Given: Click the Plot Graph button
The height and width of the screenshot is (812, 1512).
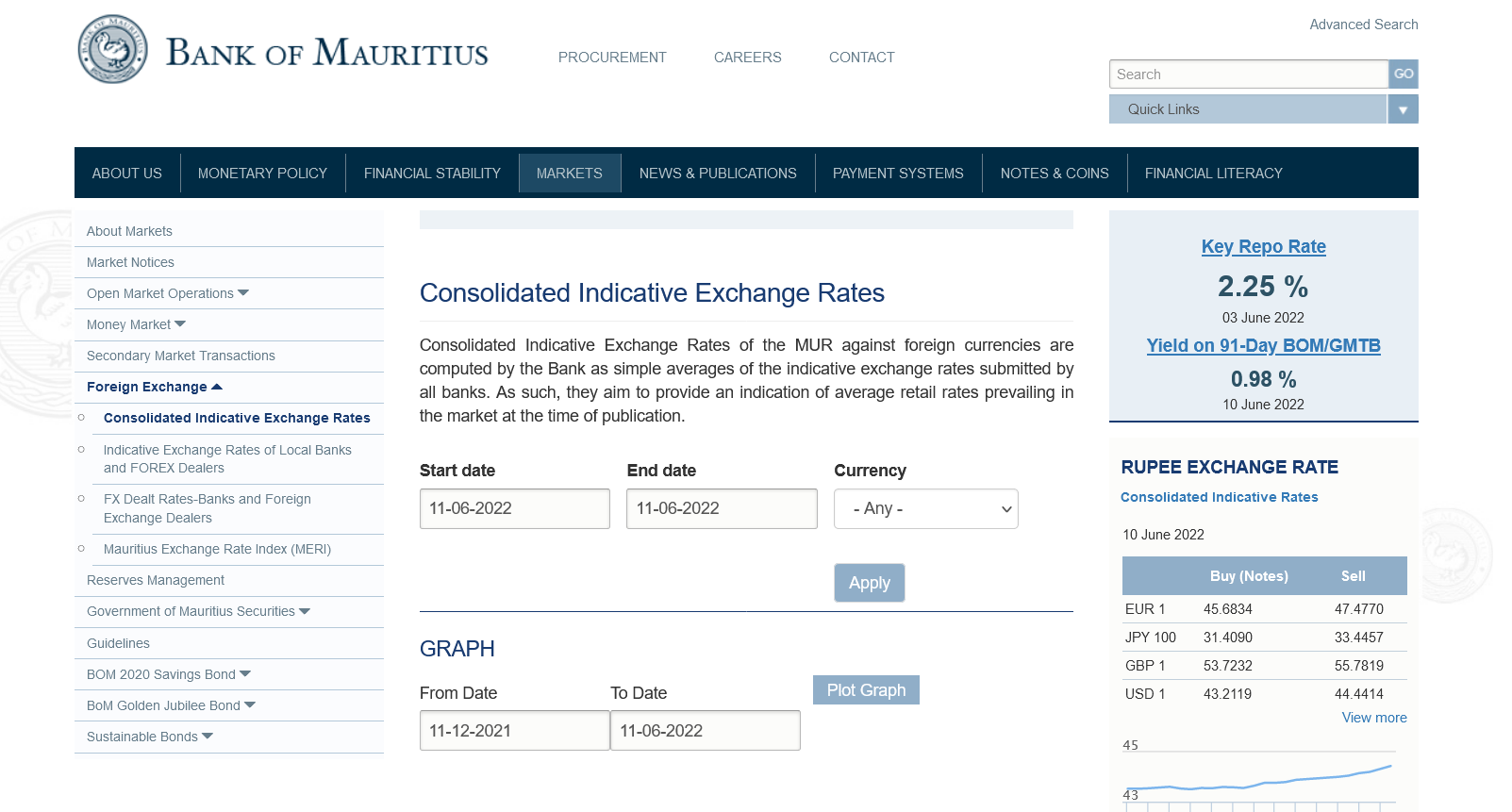Looking at the screenshot, I should [x=866, y=690].
